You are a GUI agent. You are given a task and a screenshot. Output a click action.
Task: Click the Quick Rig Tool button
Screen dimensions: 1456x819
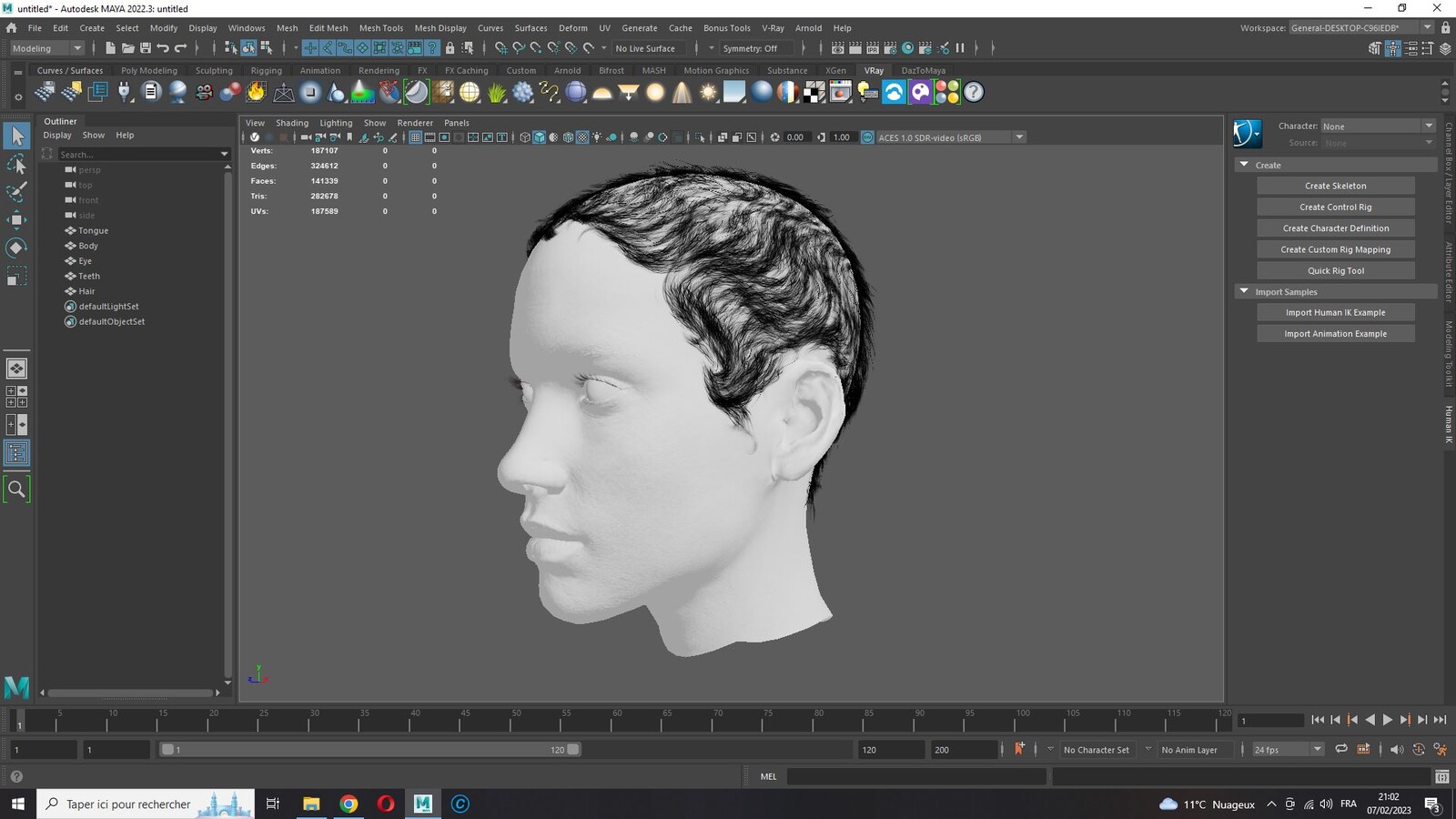pyautogui.click(x=1335, y=270)
